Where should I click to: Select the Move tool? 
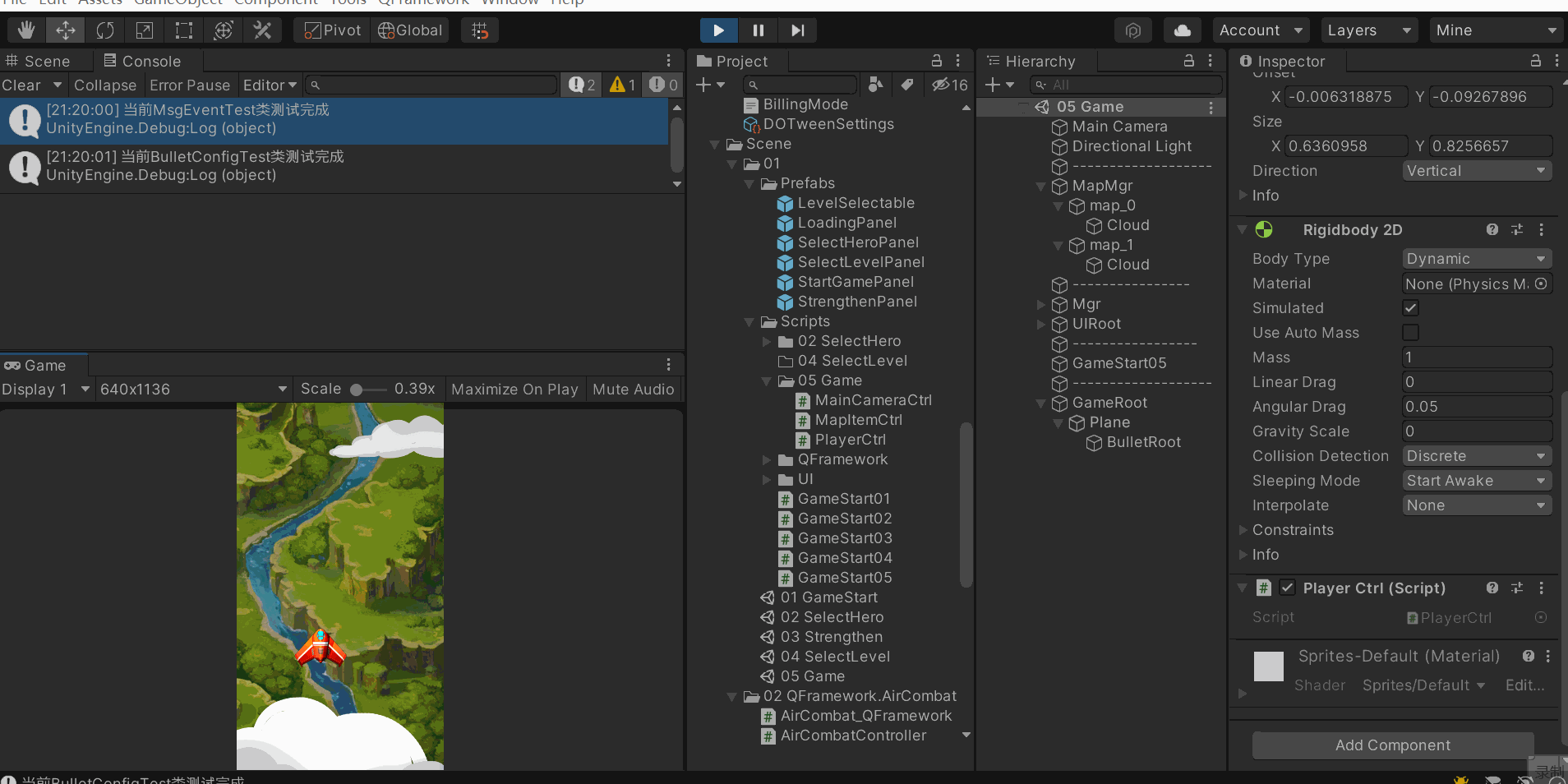(x=66, y=30)
